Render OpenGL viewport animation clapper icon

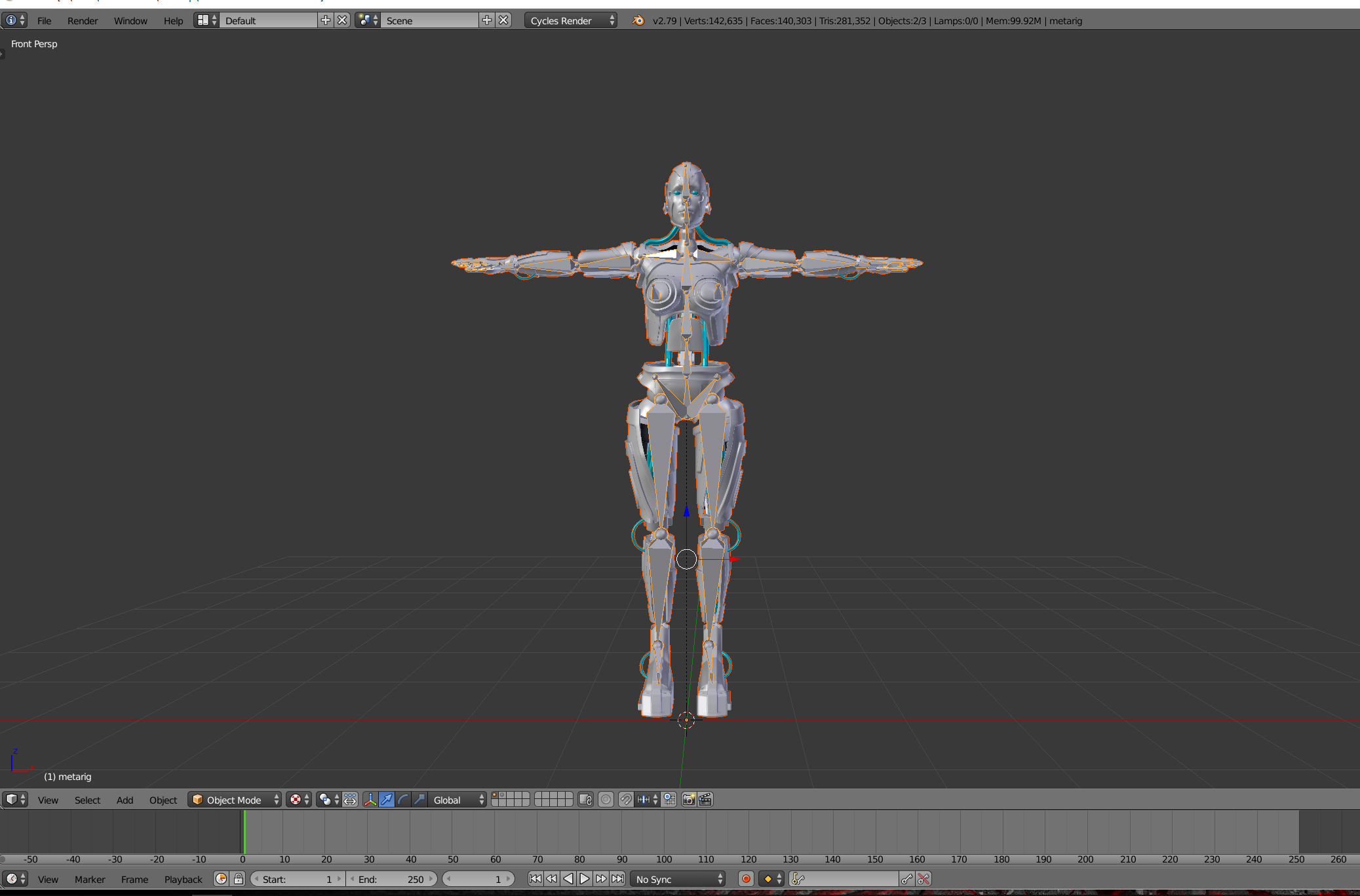705,800
